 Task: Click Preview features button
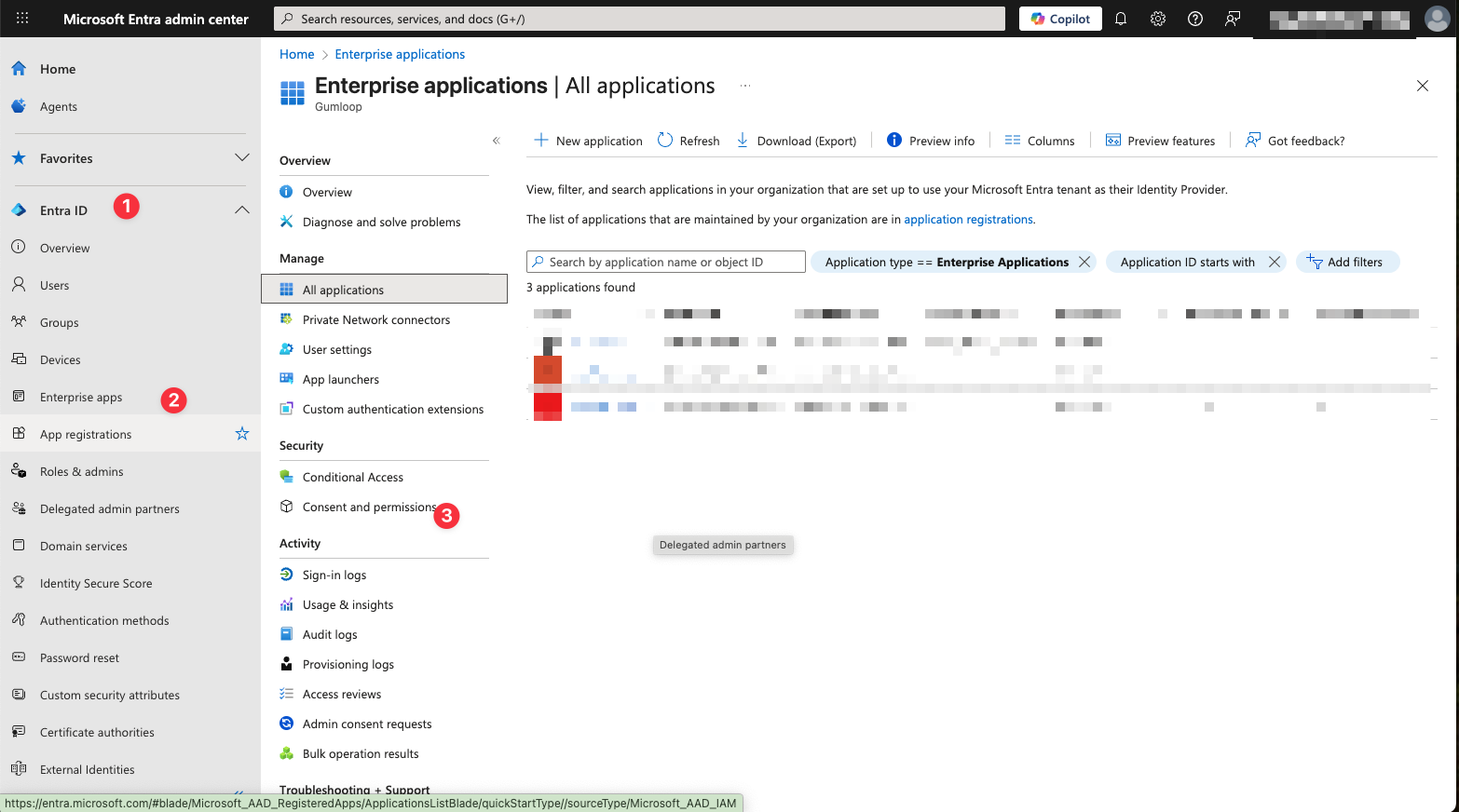point(1160,141)
